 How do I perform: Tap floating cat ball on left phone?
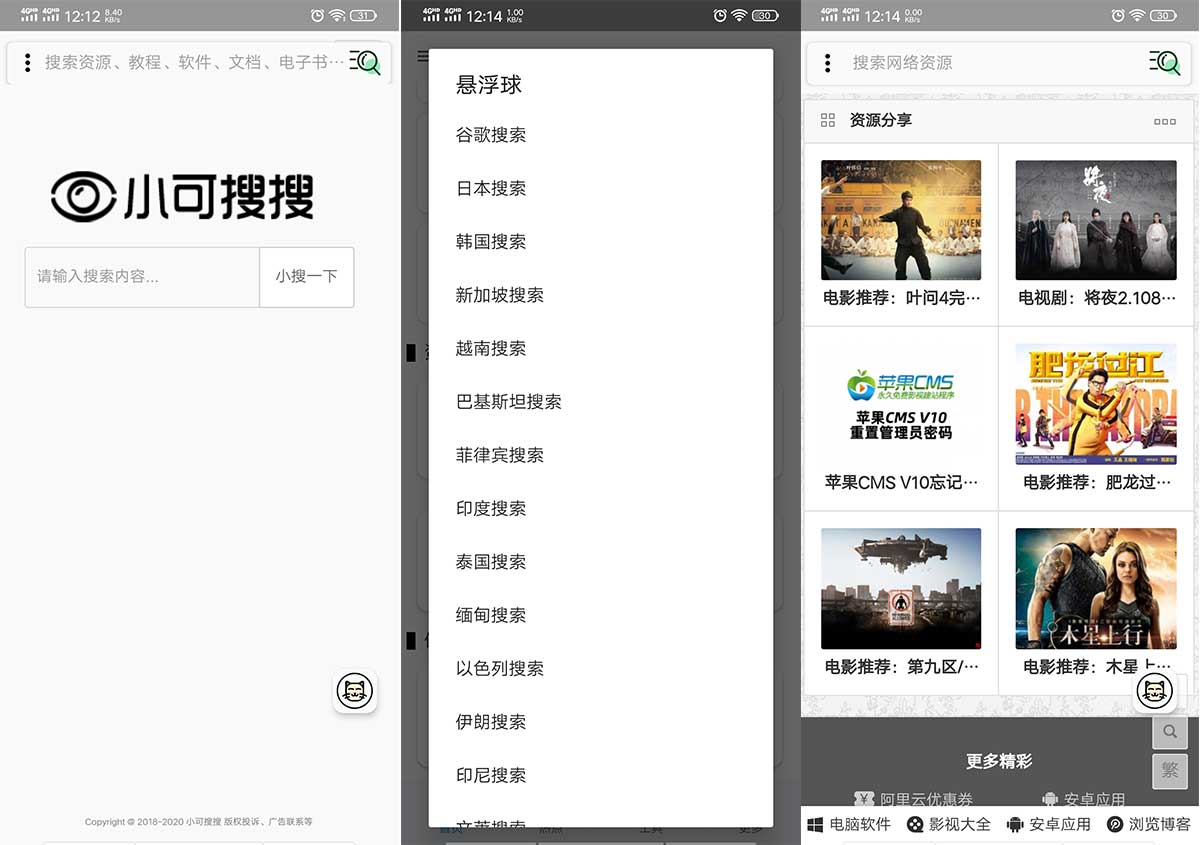tap(355, 691)
